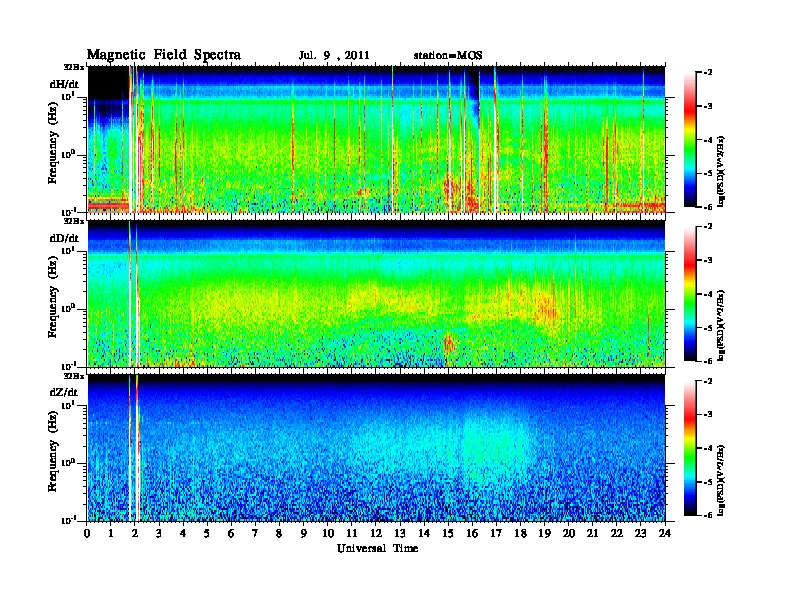This screenshot has width=792, height=612.
Task: Click the dH/dt spectrogram plot
Action: [376, 139]
